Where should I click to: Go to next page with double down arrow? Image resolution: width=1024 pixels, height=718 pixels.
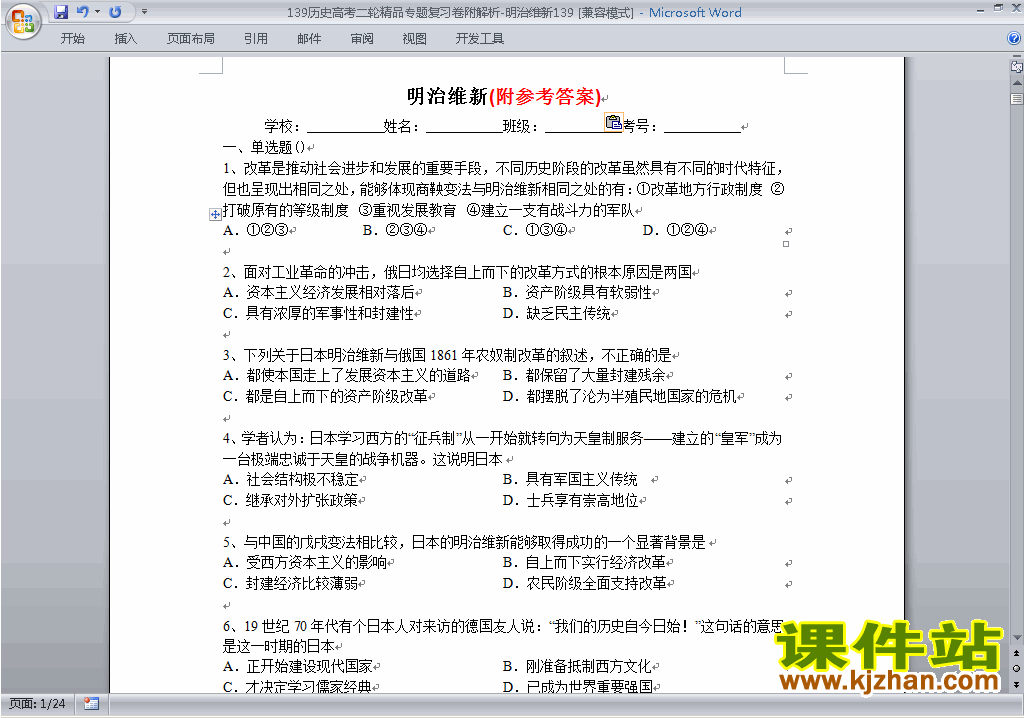[1017, 684]
